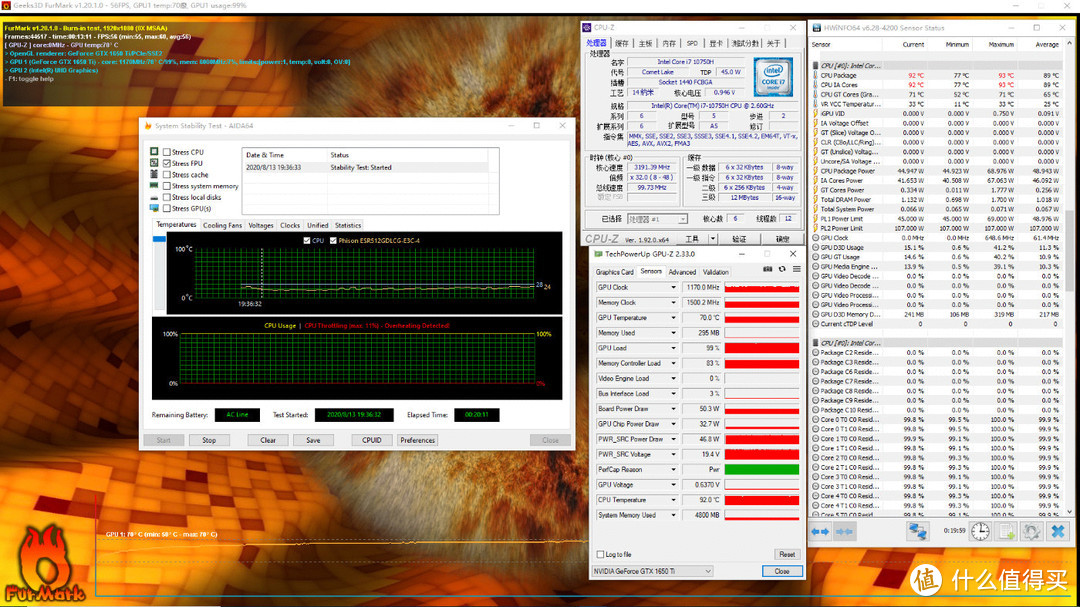This screenshot has width=1080, height=607.
Task: Click the HWiNFO blue X close sensors icon
Action: click(1057, 531)
